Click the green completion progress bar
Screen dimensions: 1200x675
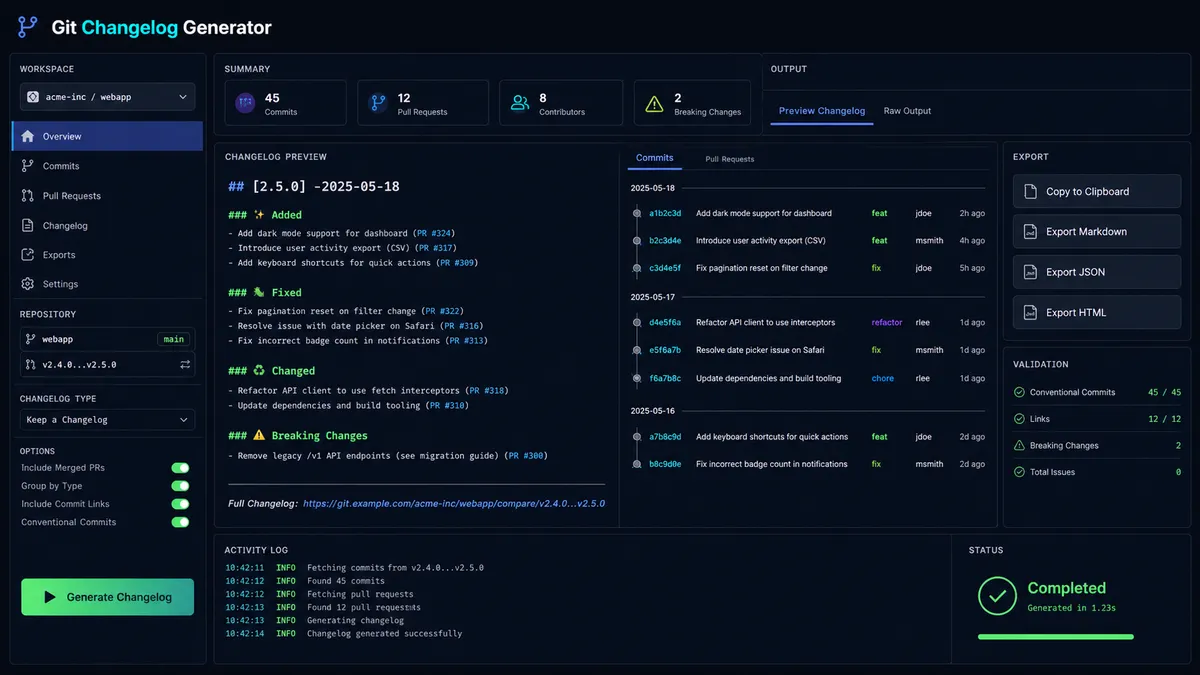[x=1056, y=636]
